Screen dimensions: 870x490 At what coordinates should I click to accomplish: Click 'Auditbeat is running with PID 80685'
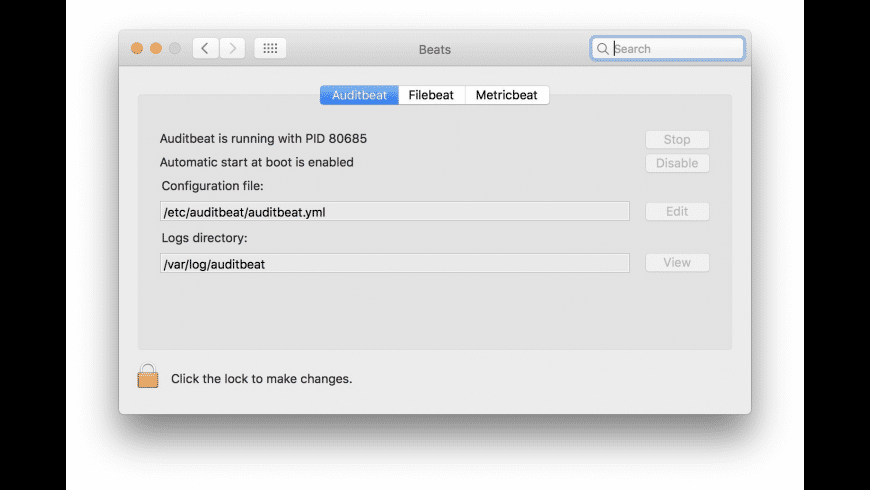(263, 139)
